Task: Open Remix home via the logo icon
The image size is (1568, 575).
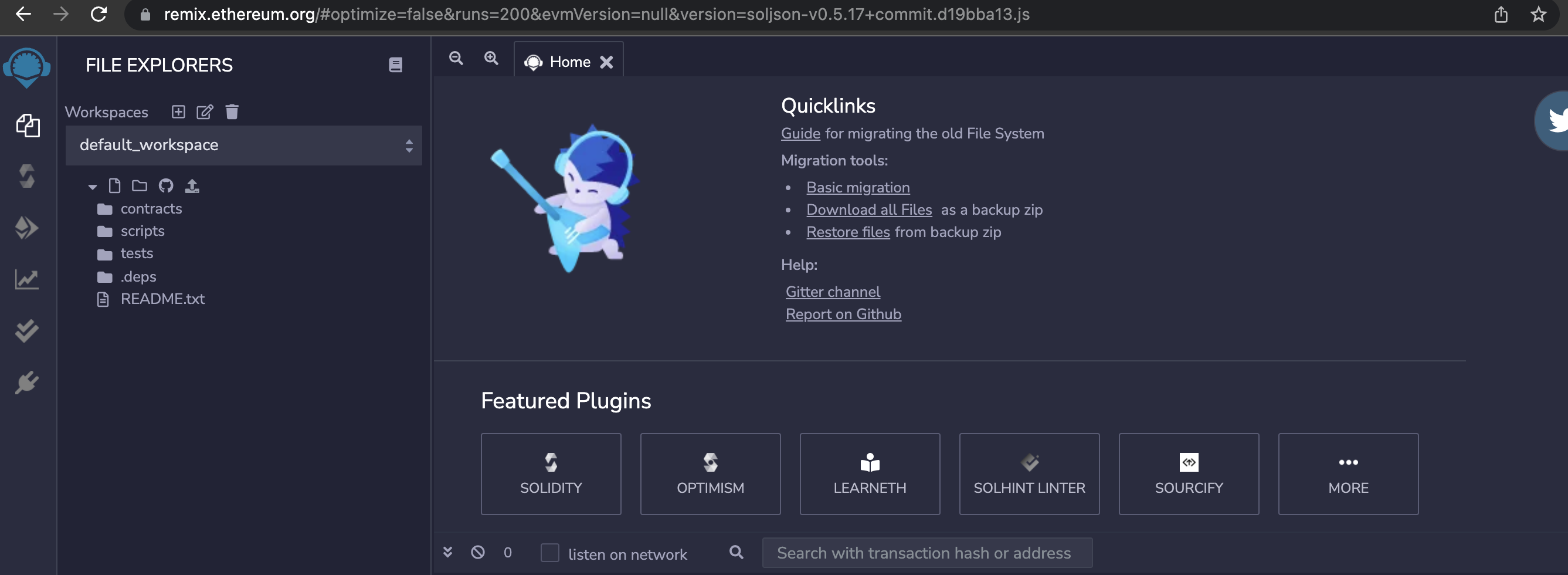Action: 27,67
